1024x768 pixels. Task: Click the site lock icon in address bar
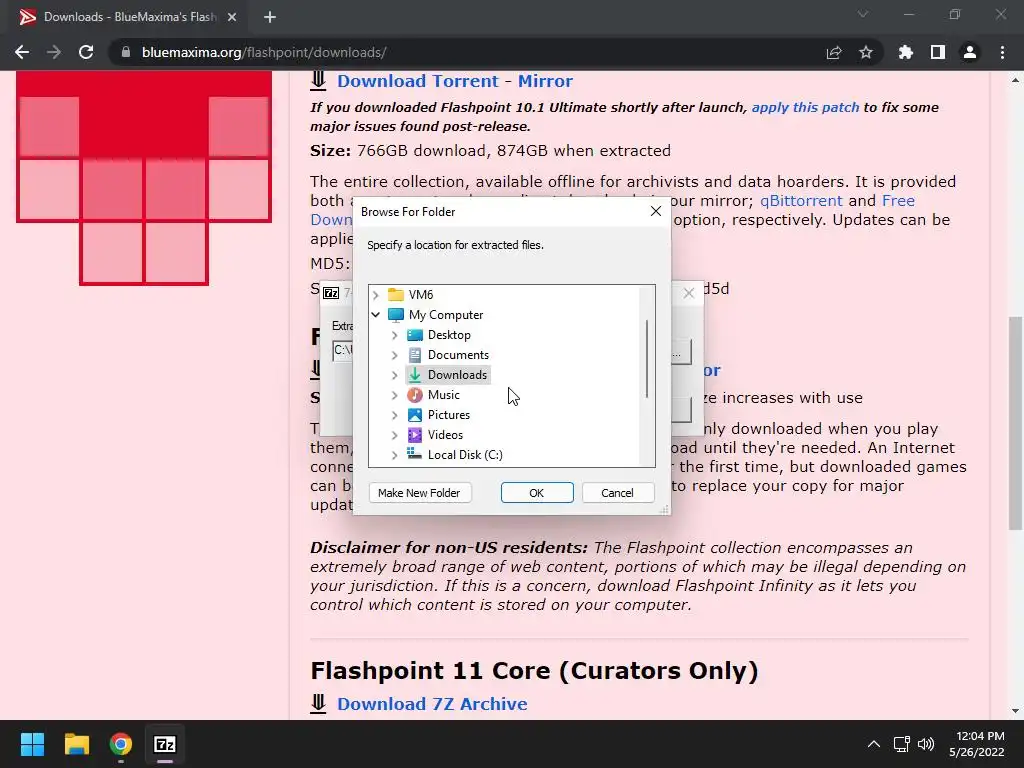coord(126,52)
